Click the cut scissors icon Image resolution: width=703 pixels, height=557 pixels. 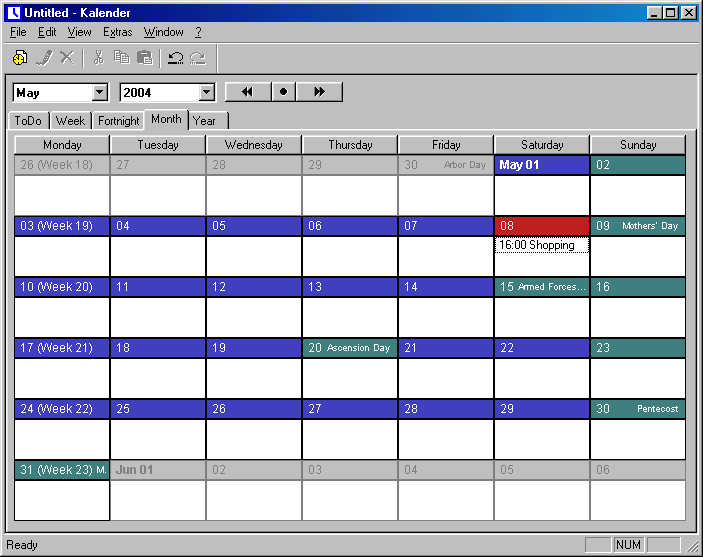pyautogui.click(x=99, y=57)
